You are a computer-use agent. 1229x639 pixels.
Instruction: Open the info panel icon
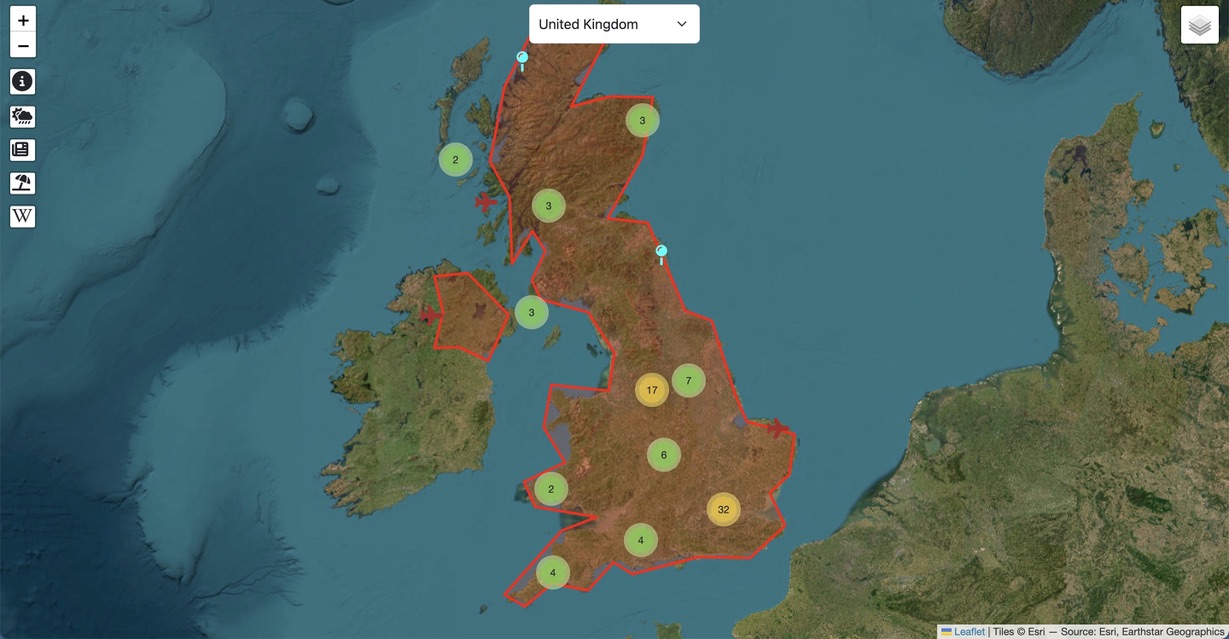click(x=22, y=81)
